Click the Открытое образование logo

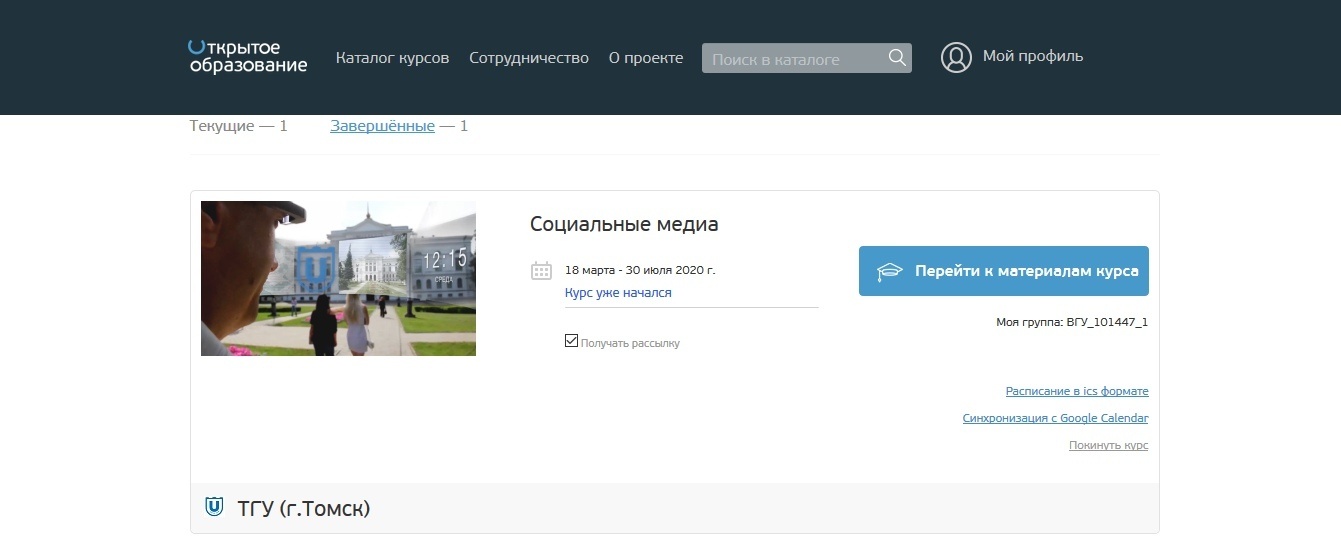click(x=247, y=57)
